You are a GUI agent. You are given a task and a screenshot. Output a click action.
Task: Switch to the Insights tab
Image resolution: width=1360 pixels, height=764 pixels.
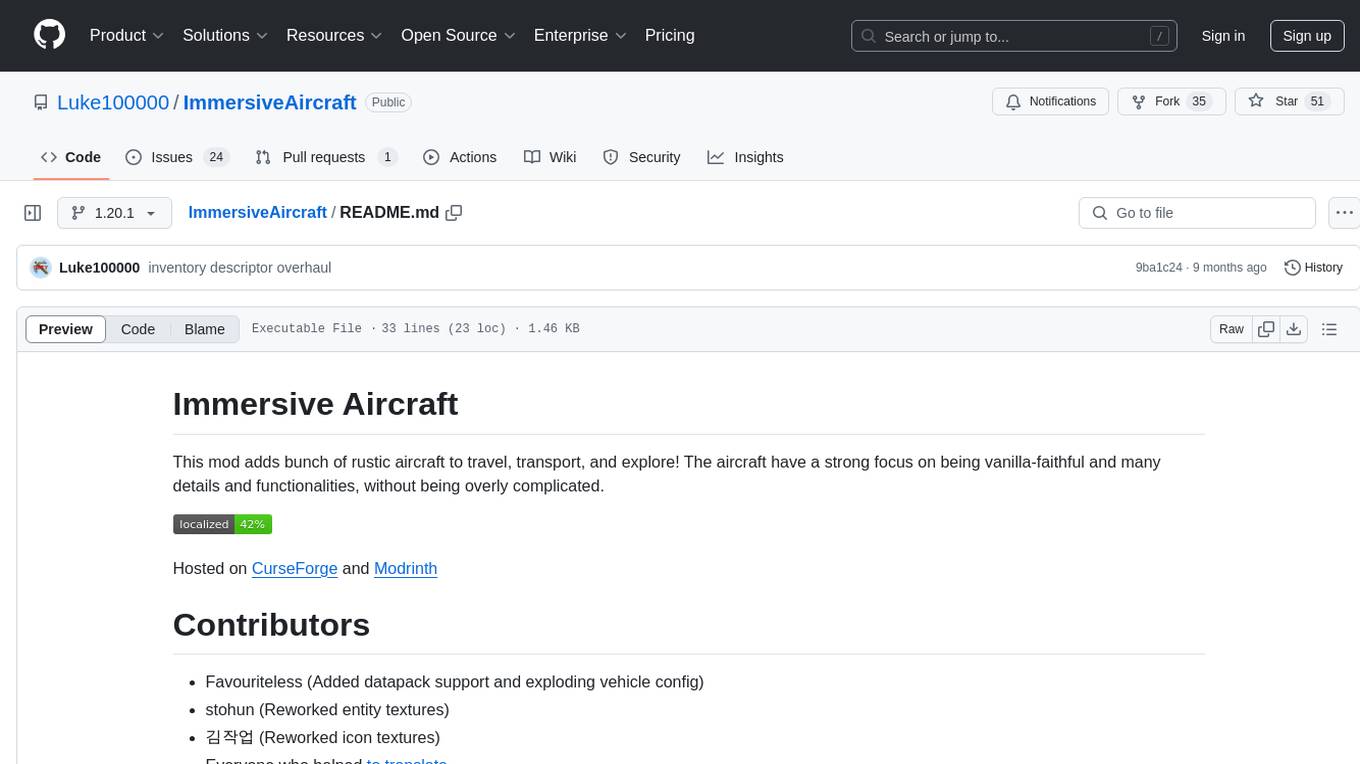pos(745,157)
